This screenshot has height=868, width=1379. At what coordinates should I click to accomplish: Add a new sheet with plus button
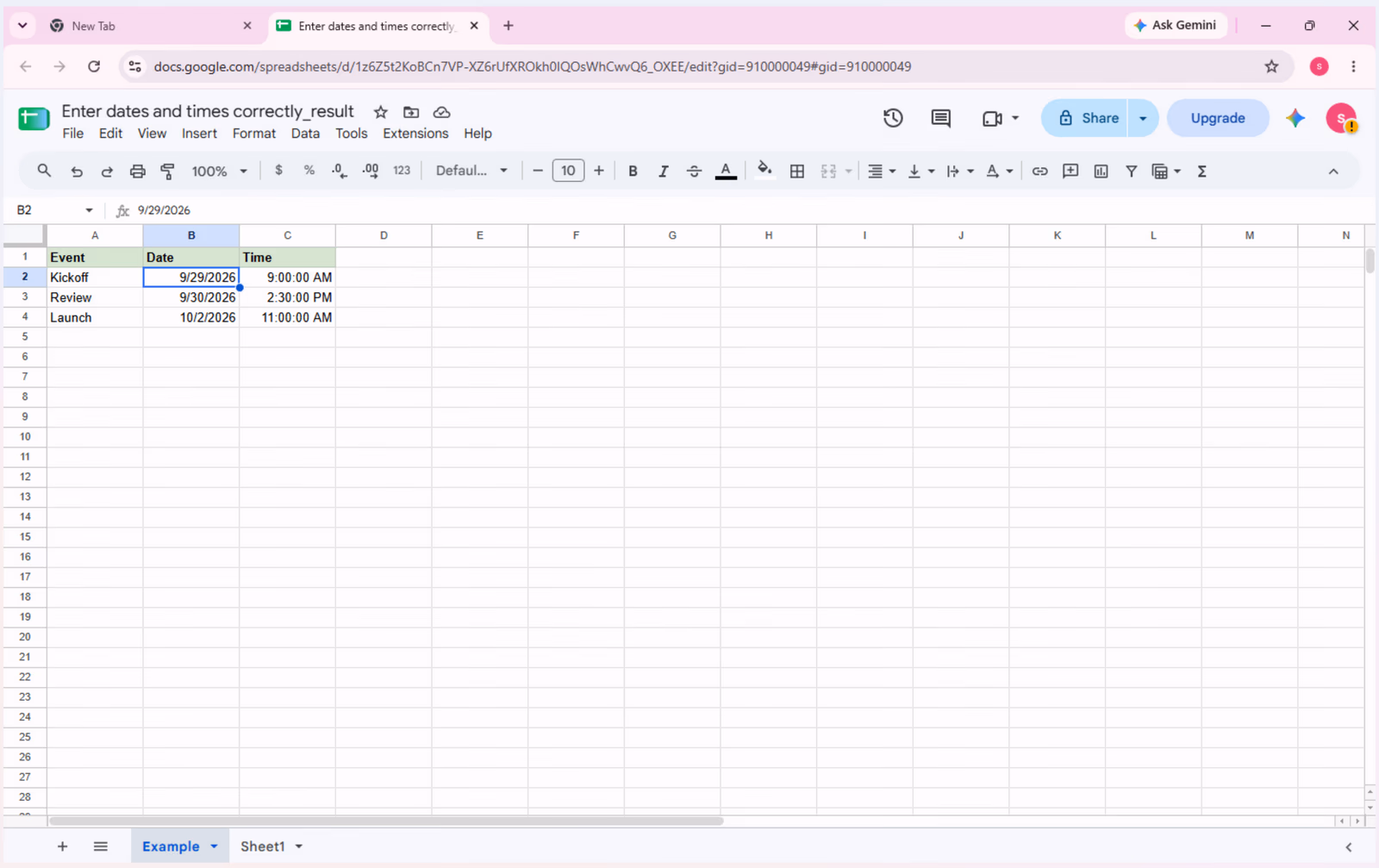(x=62, y=846)
